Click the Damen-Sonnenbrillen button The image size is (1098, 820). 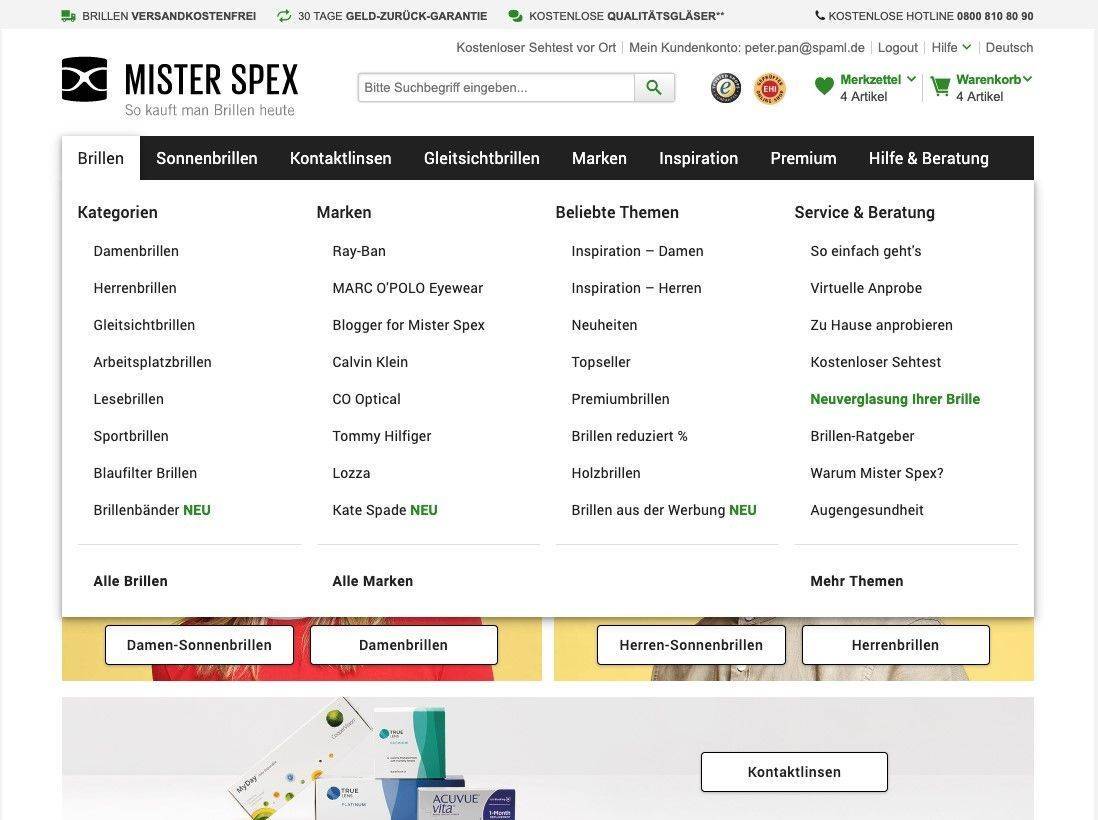[x=199, y=645]
